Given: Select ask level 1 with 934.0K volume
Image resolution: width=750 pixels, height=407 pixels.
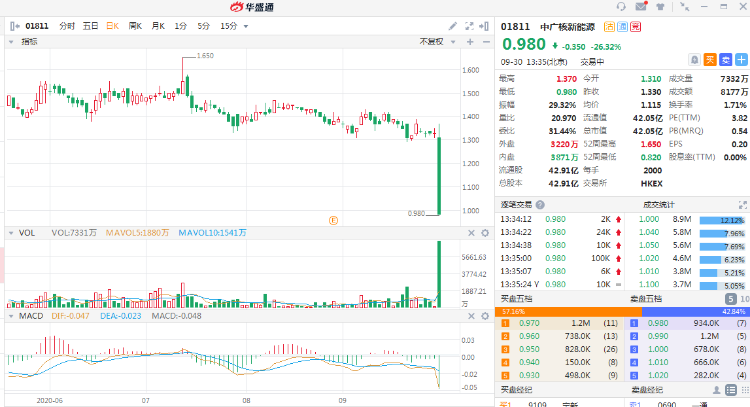Looking at the screenshot, I should pyautogui.click(x=688, y=323).
